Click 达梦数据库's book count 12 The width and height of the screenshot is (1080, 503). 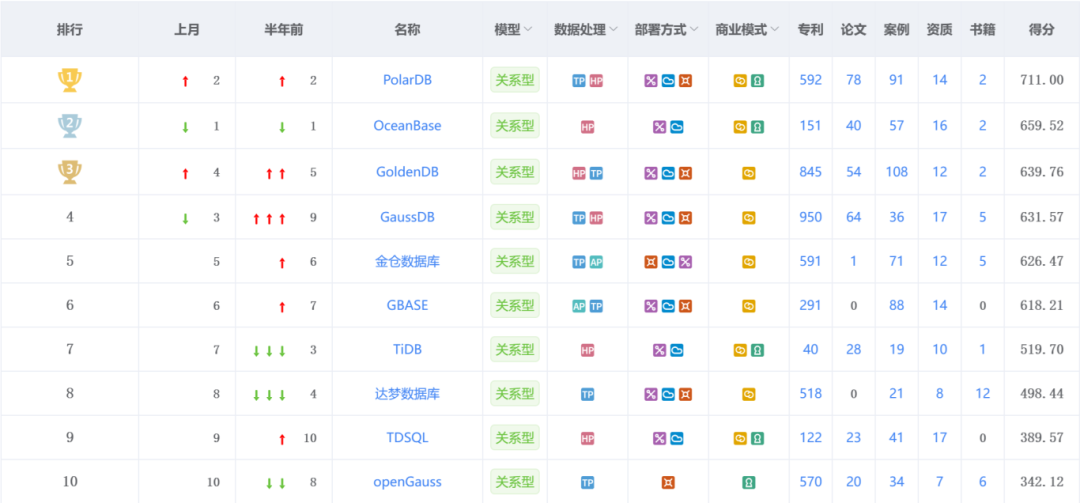(x=982, y=393)
